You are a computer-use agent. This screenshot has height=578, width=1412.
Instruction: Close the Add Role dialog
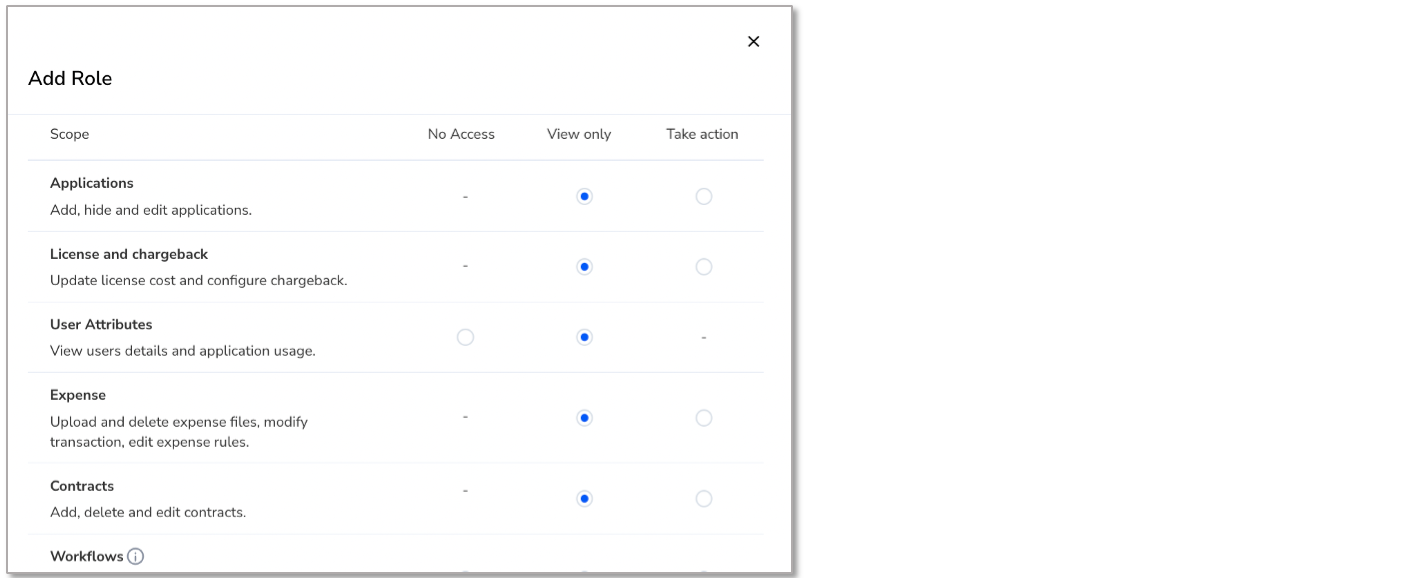(753, 41)
